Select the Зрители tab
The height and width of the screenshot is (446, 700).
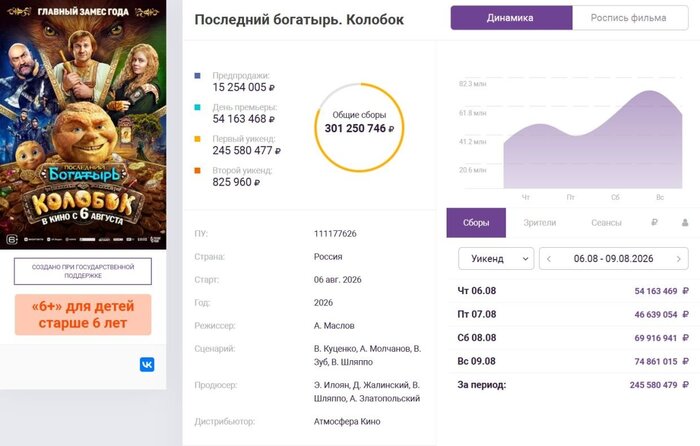click(x=539, y=222)
